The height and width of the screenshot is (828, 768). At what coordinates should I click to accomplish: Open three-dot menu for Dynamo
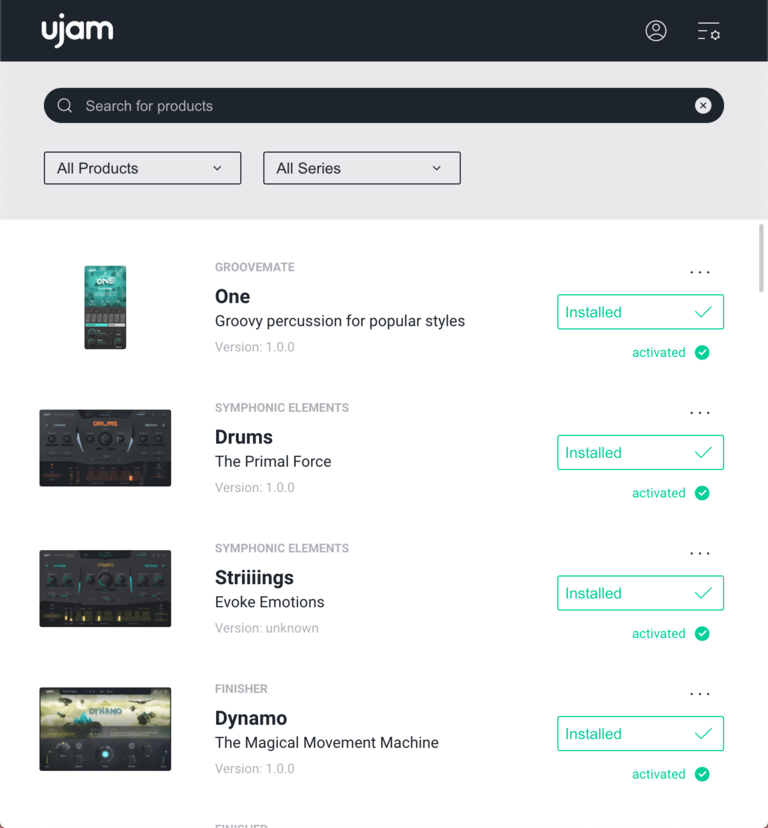click(700, 694)
